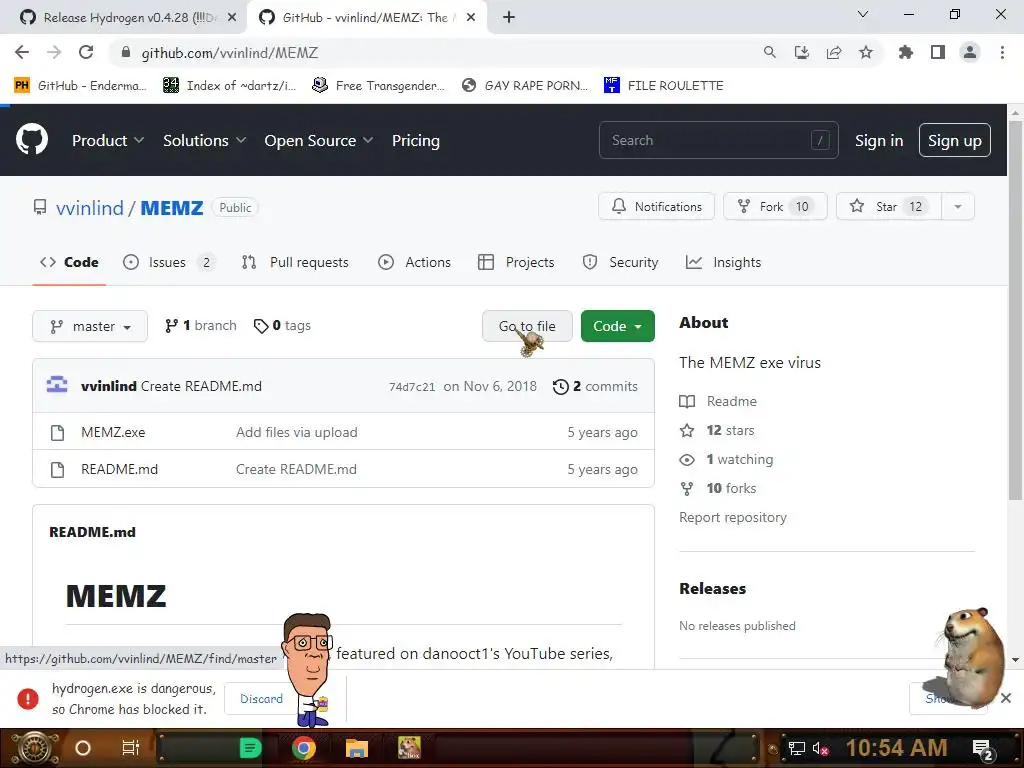This screenshot has width=1024, height=768.
Task: Expand the Product menu
Action: pyautogui.click(x=108, y=140)
